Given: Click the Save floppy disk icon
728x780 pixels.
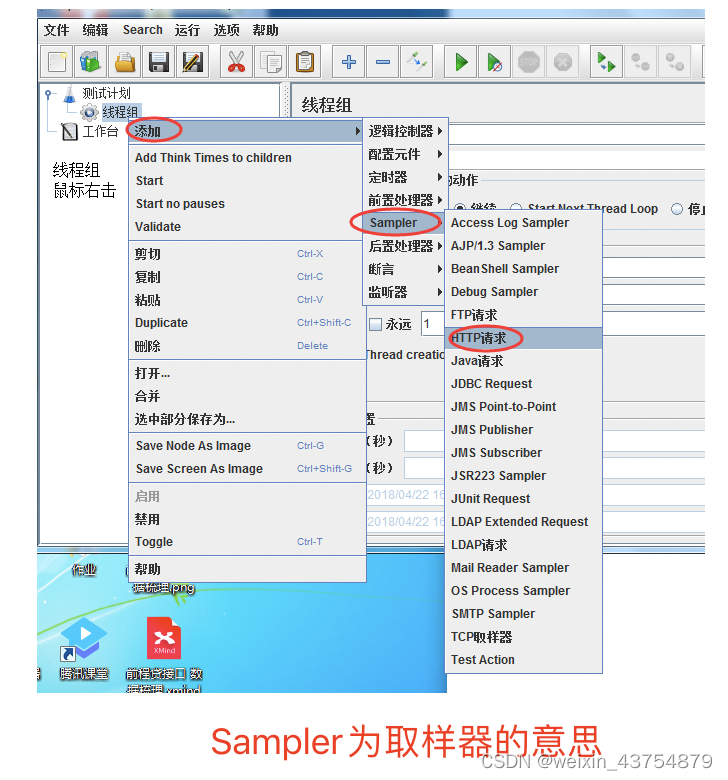Looking at the screenshot, I should [x=158, y=62].
